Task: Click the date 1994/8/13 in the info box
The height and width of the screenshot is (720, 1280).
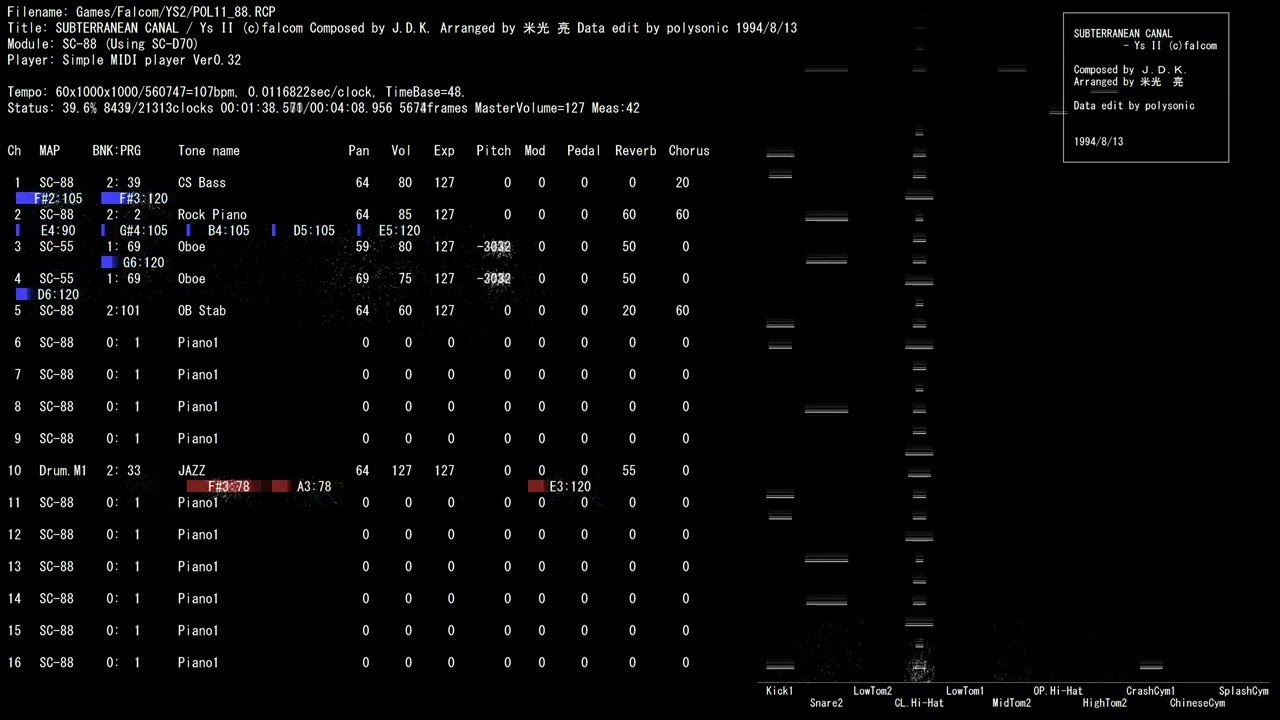Action: click(1098, 142)
